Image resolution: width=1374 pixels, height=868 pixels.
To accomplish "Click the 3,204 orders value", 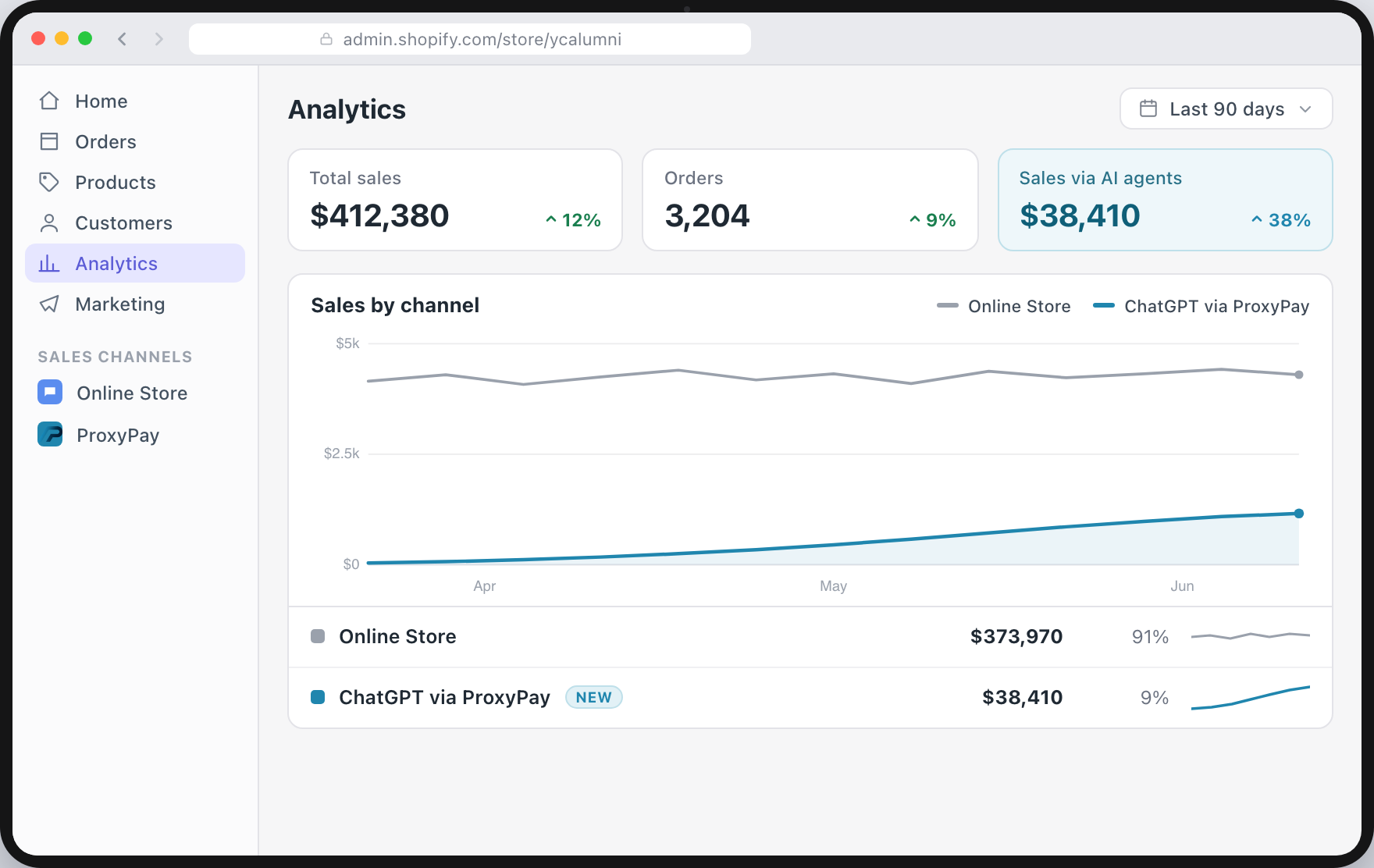I will coord(707,215).
